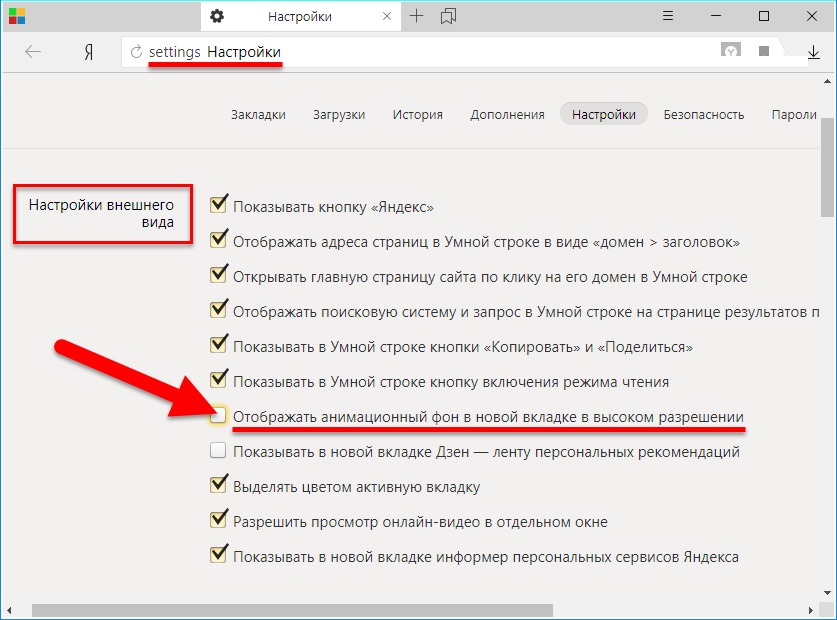This screenshot has height=620, width=837.
Task: Toggle 'Отображать адреса страниц в Умной строке' checkbox
Action: pos(218,240)
